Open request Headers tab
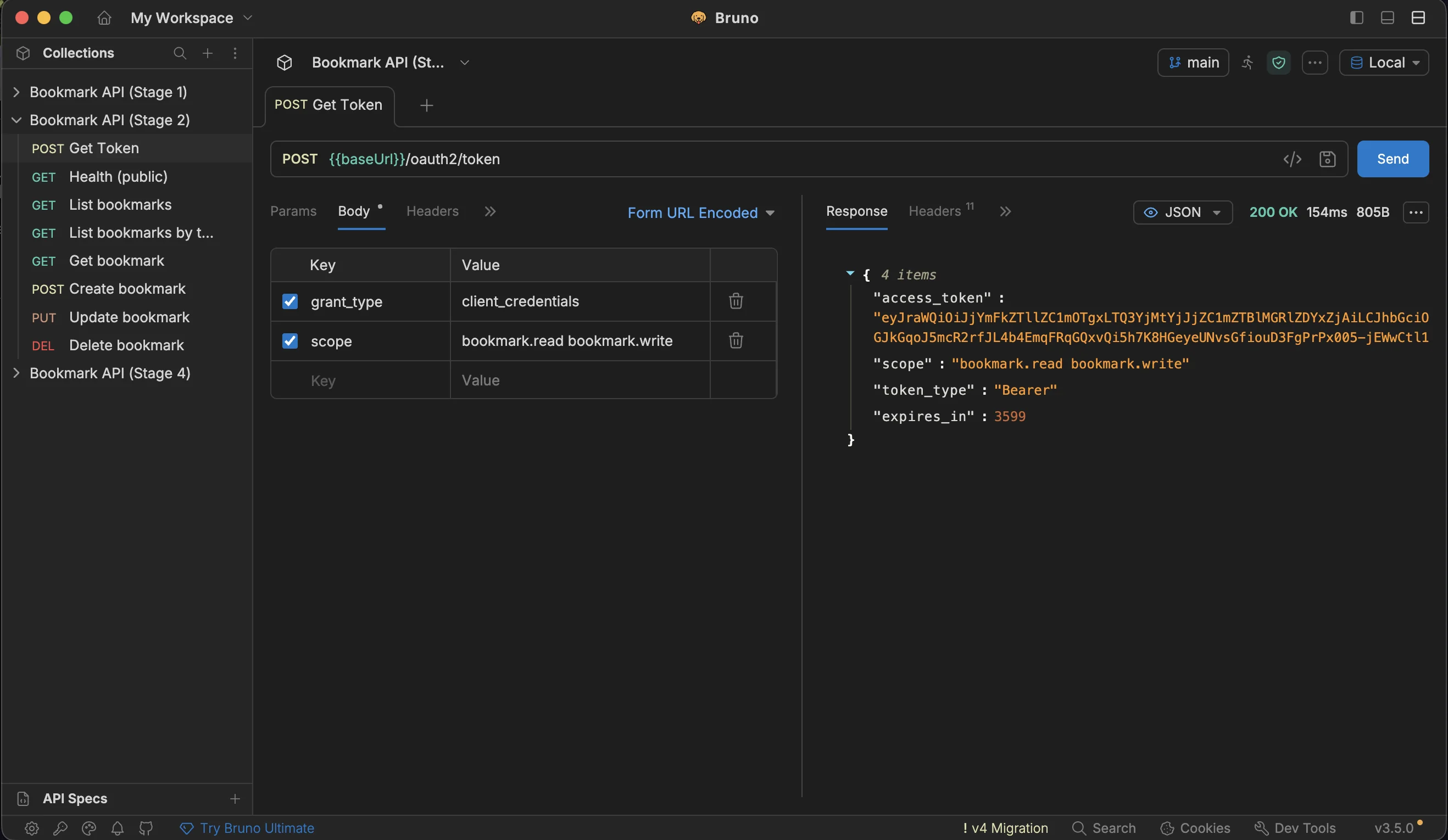1448x840 pixels. [432, 211]
